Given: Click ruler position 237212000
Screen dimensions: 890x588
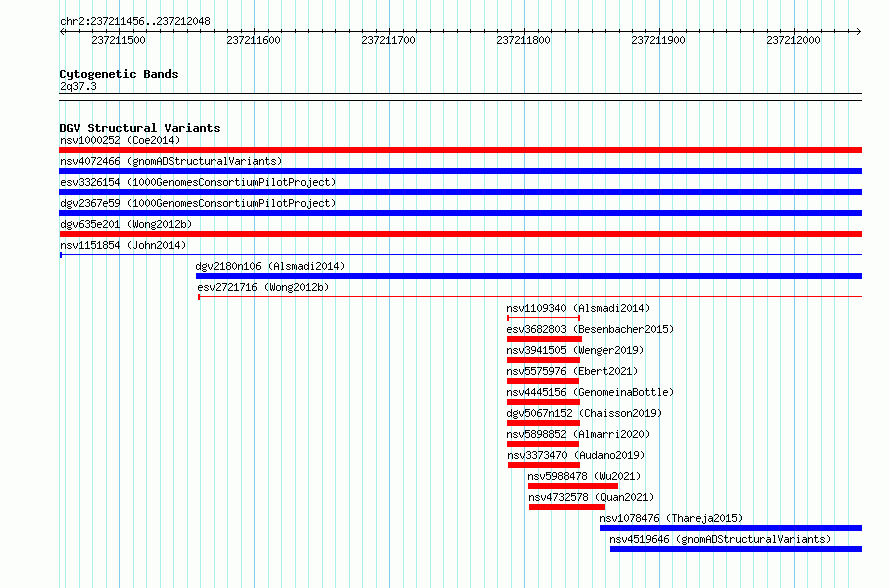Looking at the screenshot, I should (x=794, y=40).
